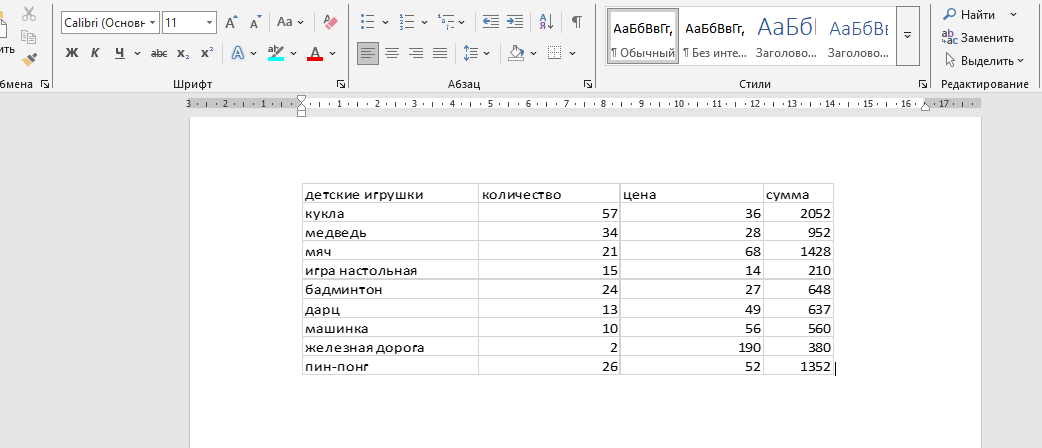
Task: Apply the superscript icon
Action: 207,53
